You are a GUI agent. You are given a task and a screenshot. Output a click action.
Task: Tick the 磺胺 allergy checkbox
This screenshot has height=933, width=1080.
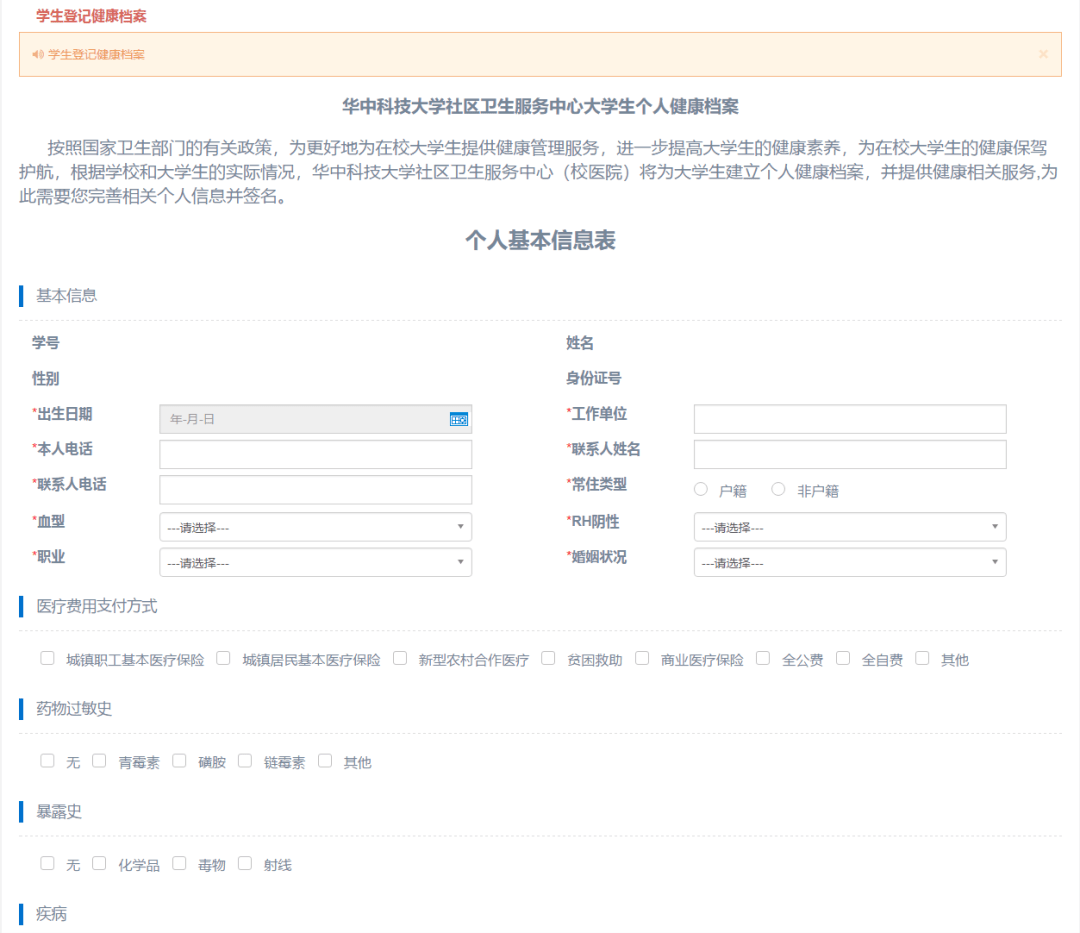tap(179, 761)
